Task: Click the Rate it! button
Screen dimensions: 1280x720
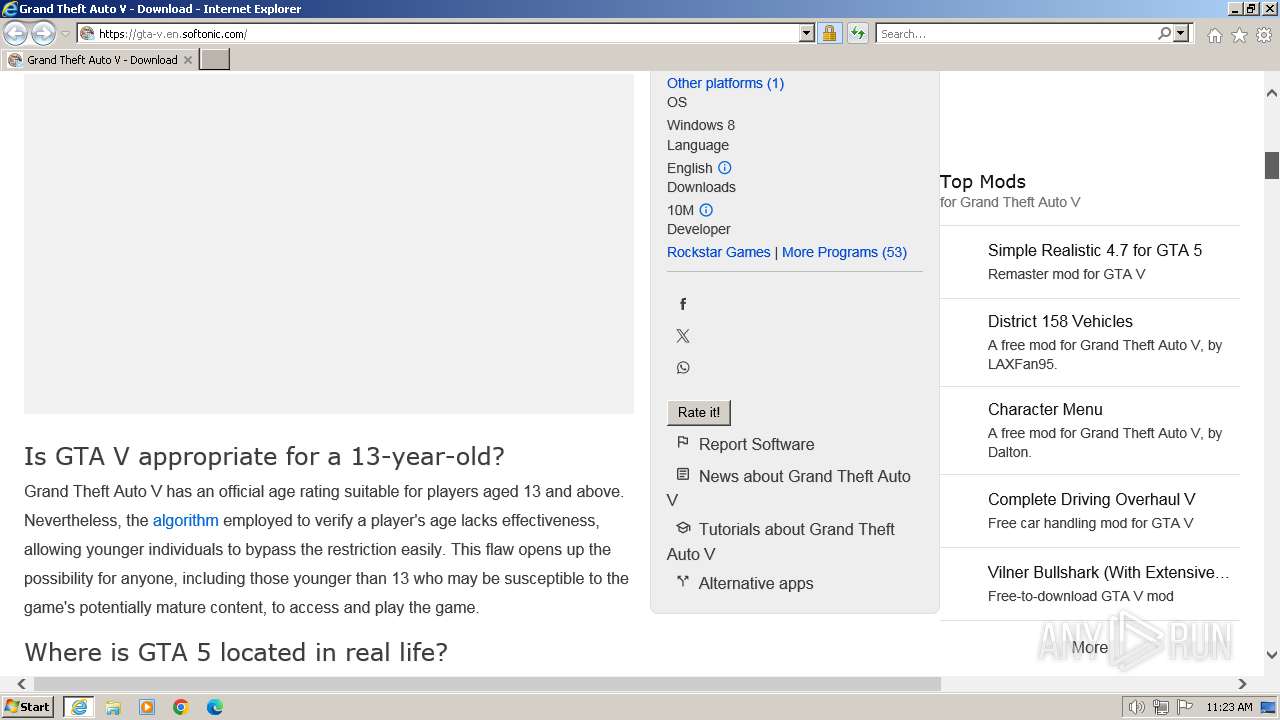Action: click(699, 412)
